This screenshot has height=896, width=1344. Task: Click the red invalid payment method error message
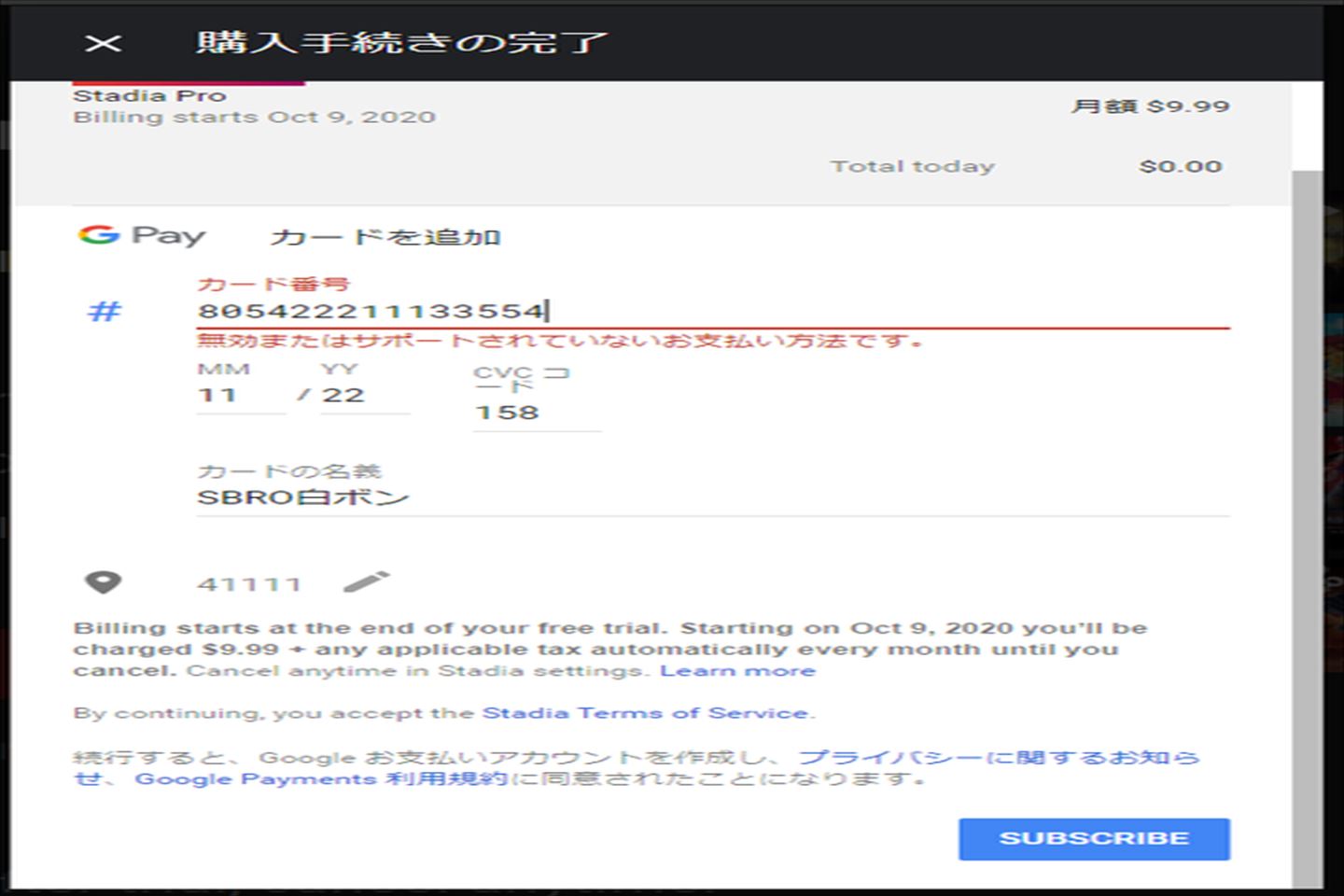(x=560, y=341)
